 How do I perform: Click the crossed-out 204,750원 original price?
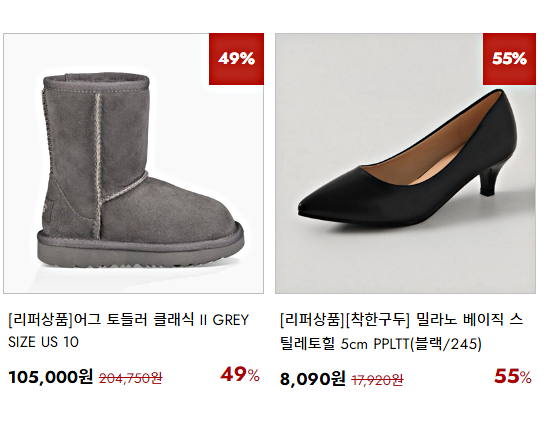click(131, 378)
